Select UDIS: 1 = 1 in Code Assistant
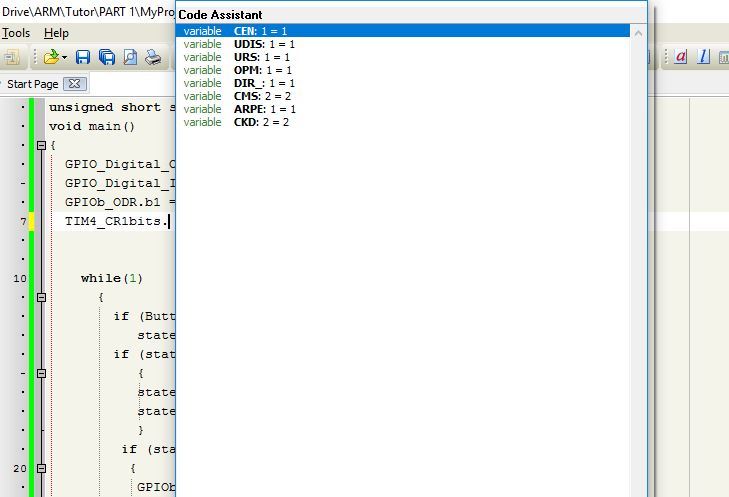The height and width of the screenshot is (497, 729). [403, 44]
